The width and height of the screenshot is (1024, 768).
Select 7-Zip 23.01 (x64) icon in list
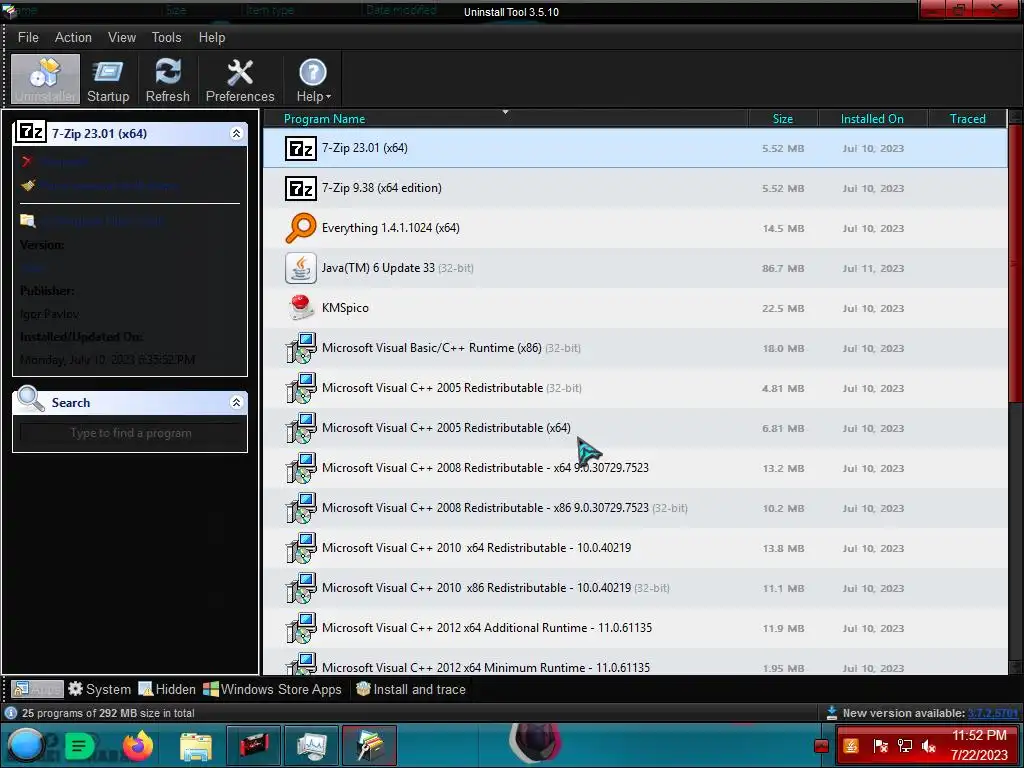(301, 148)
